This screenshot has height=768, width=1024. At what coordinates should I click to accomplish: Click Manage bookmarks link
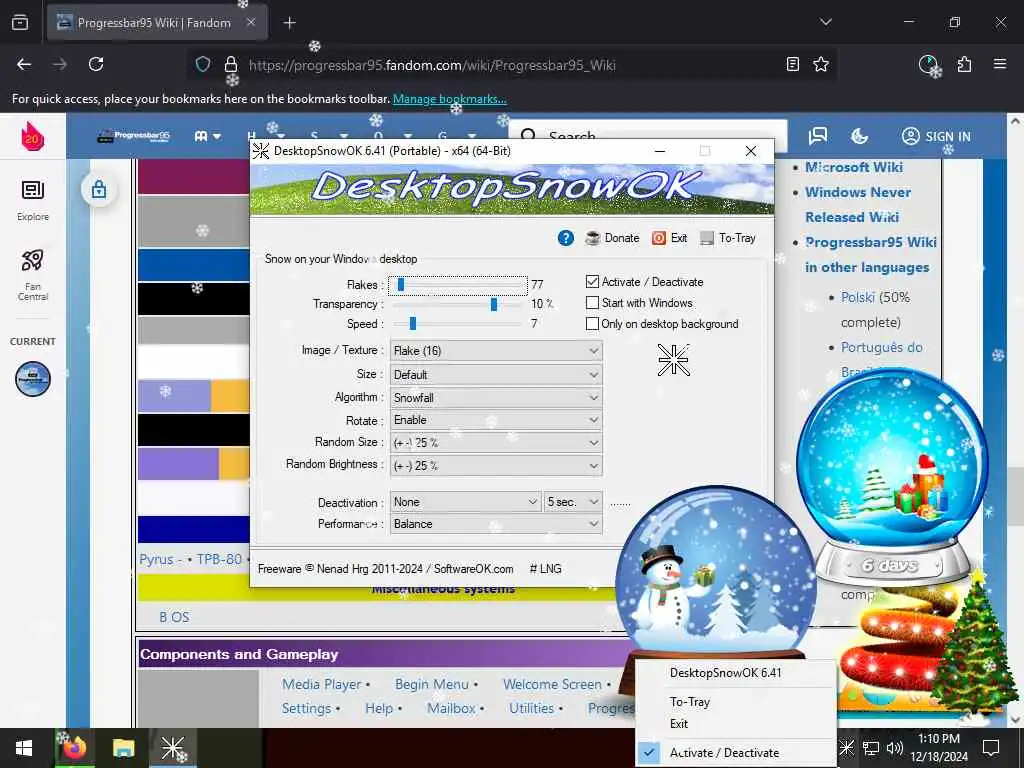point(449,99)
